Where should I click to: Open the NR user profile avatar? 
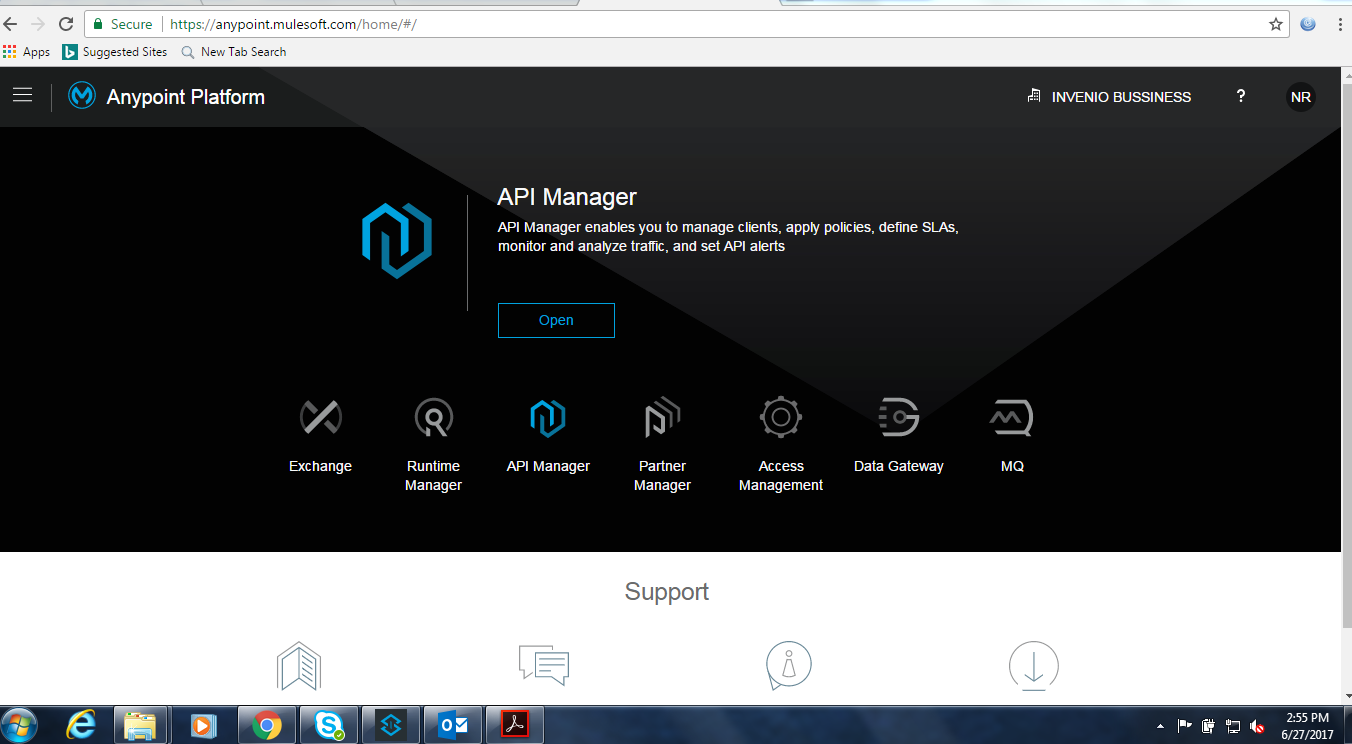click(x=1301, y=97)
